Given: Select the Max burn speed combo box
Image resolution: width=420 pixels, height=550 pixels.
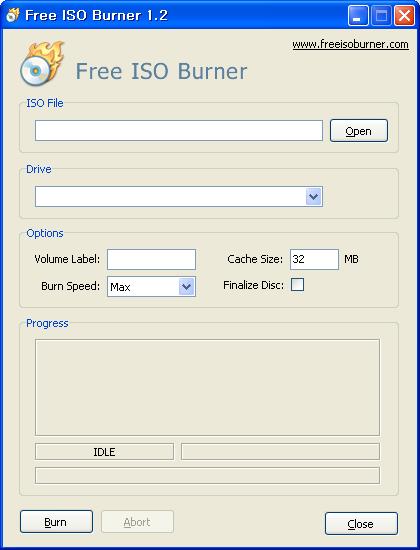Looking at the screenshot, I should point(151,287).
